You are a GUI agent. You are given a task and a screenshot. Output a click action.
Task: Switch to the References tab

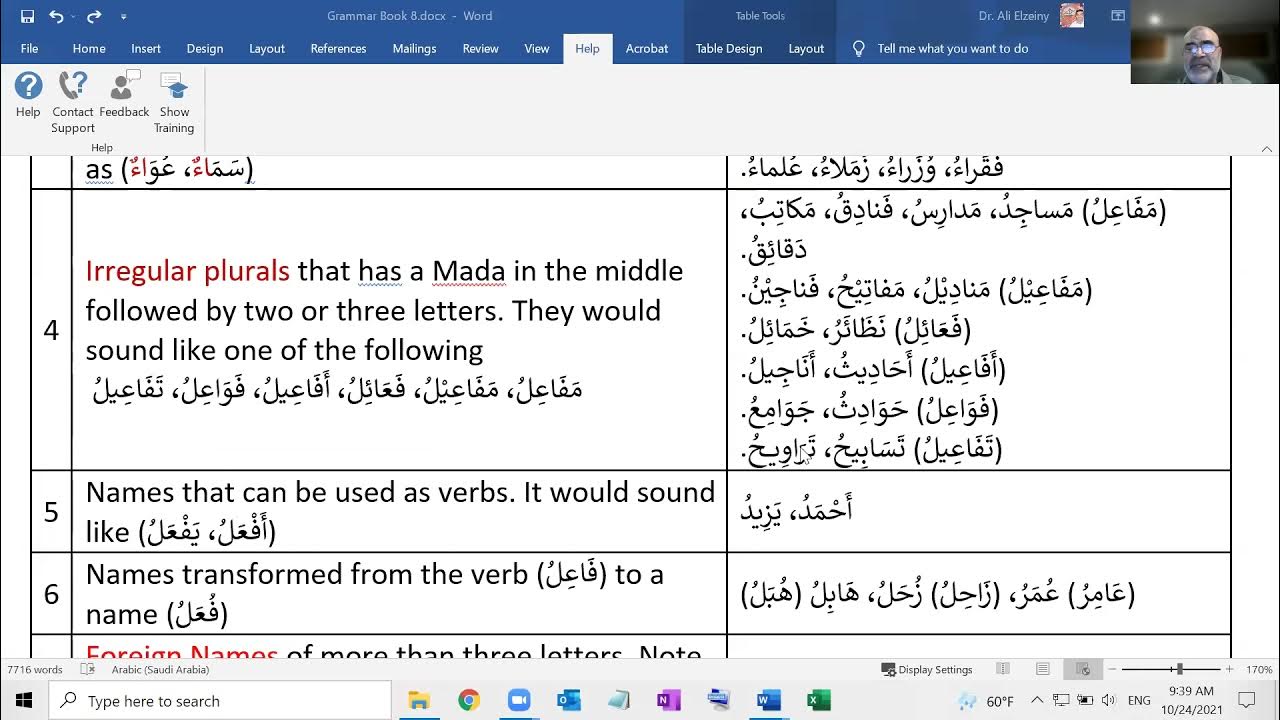click(x=338, y=48)
